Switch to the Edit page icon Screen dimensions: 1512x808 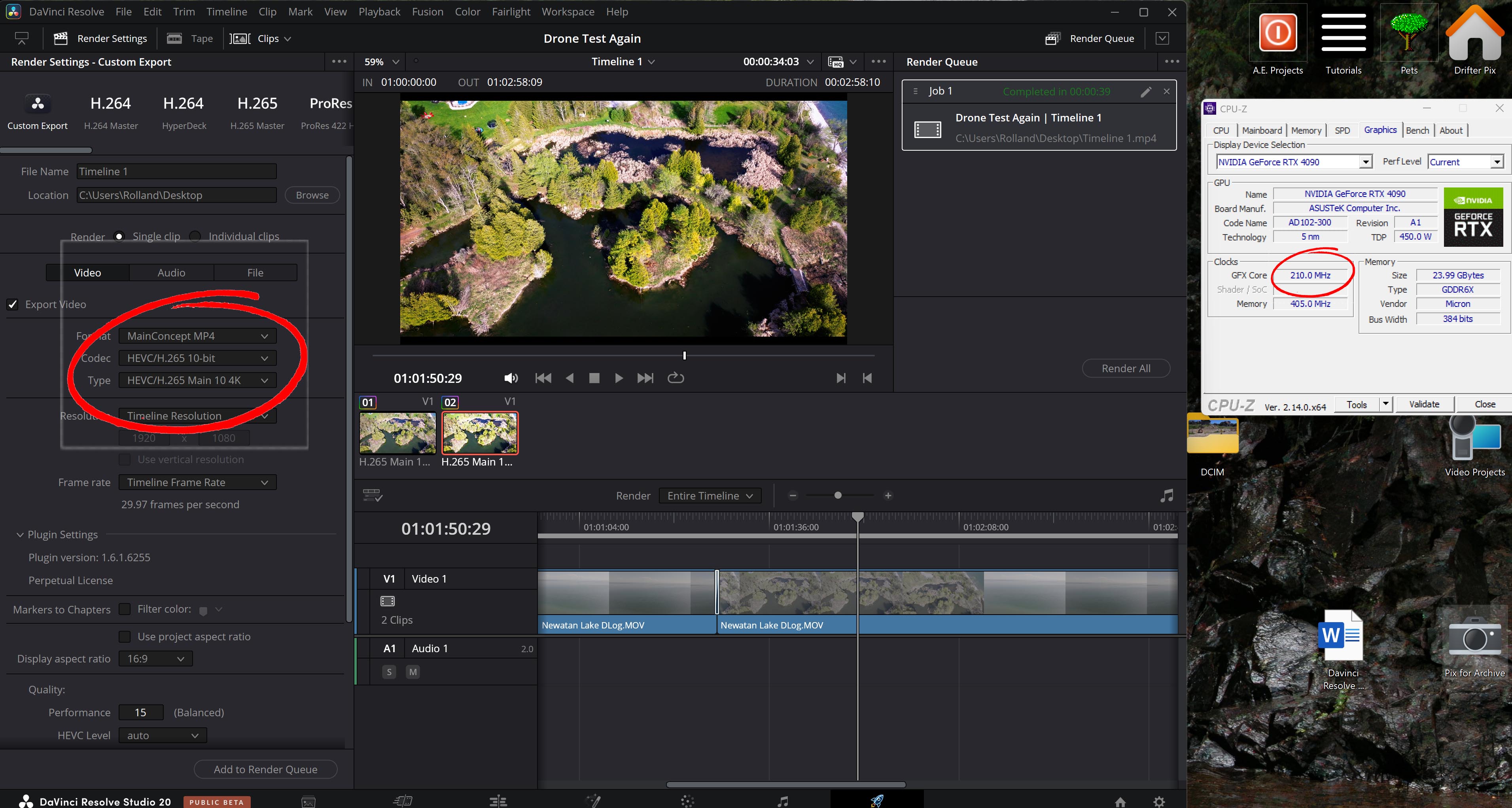(x=498, y=801)
